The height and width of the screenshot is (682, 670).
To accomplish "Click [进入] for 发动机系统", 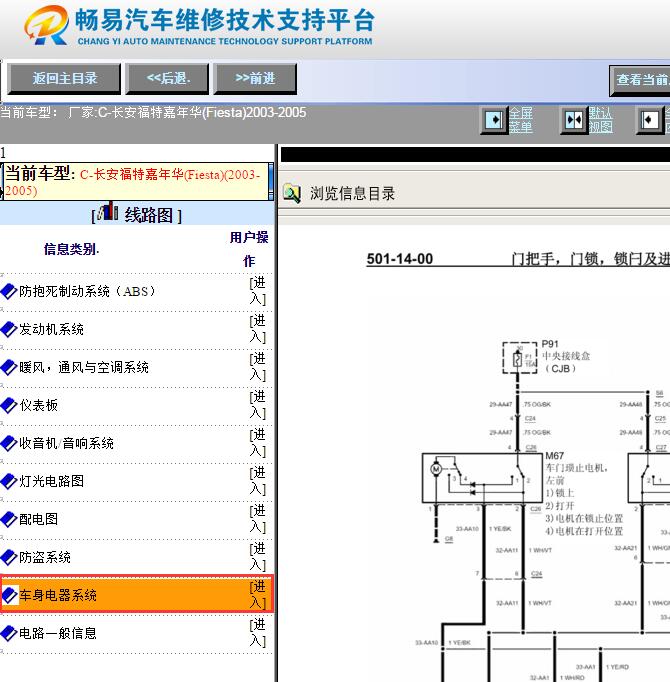I will point(258,329).
